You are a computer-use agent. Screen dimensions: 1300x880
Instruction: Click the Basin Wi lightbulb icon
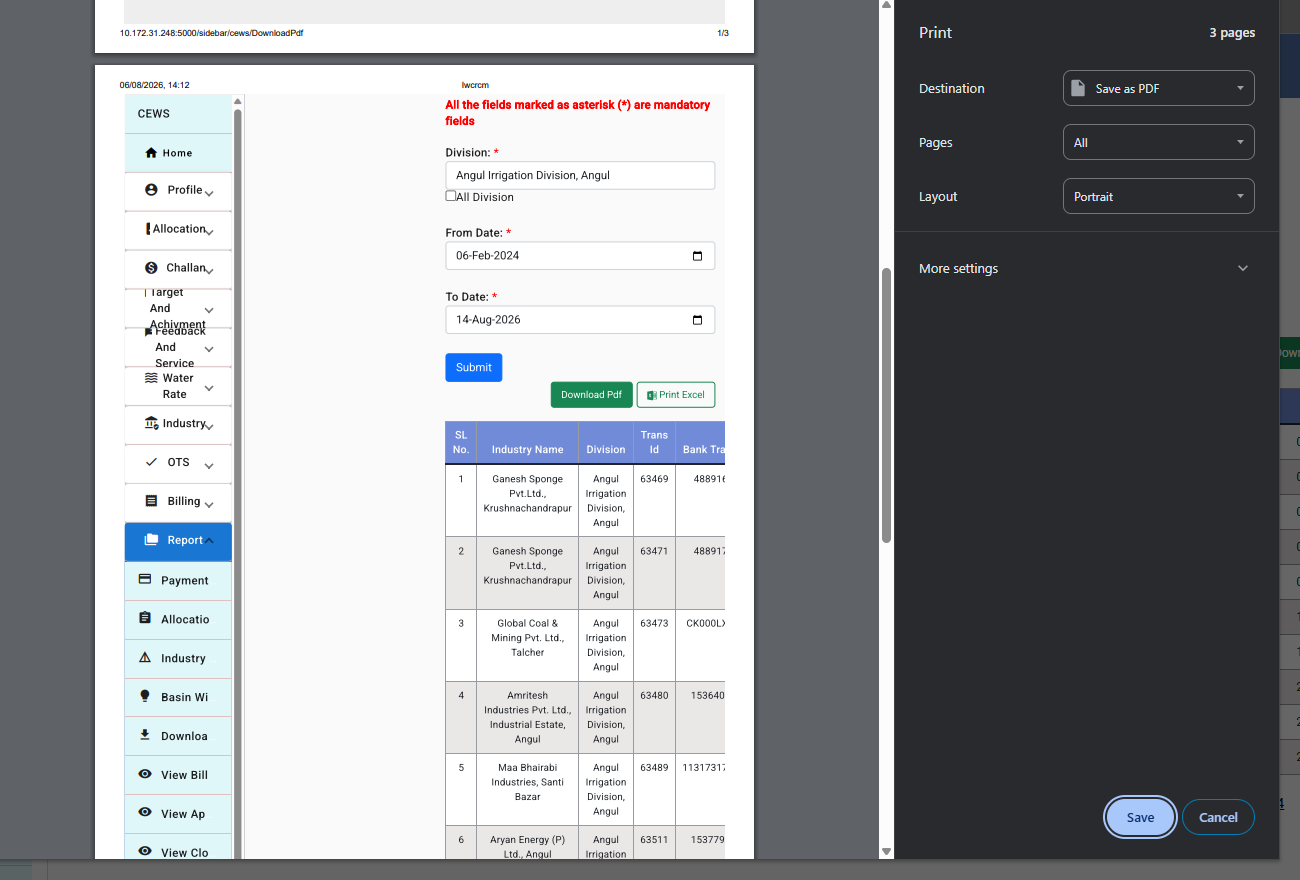(144, 696)
